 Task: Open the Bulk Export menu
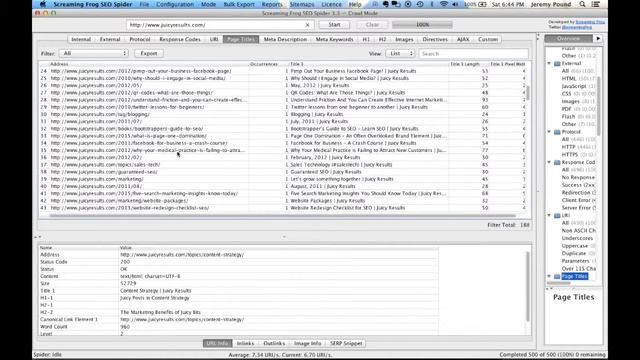(x=239, y=4)
